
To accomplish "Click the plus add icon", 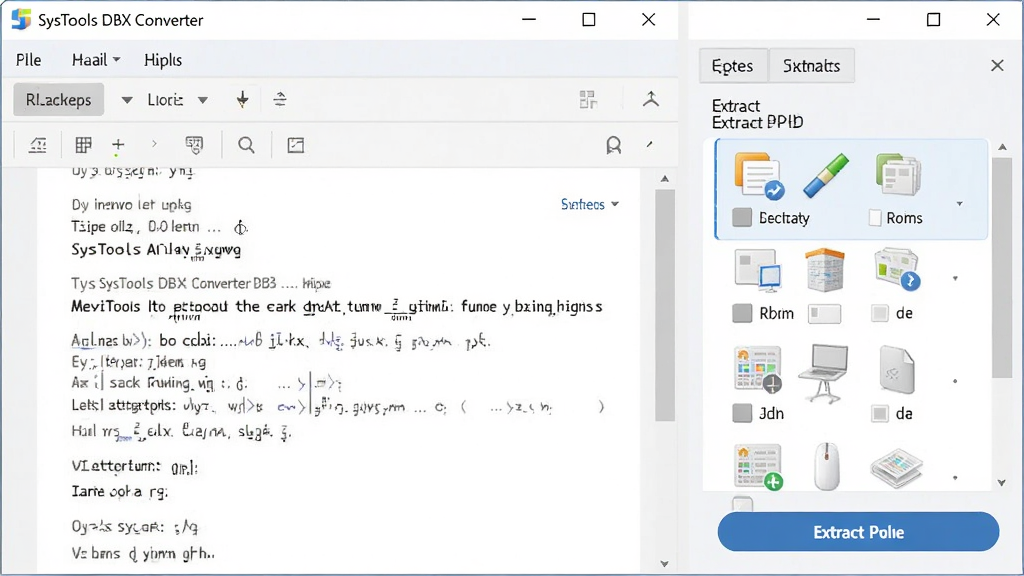I will point(118,145).
